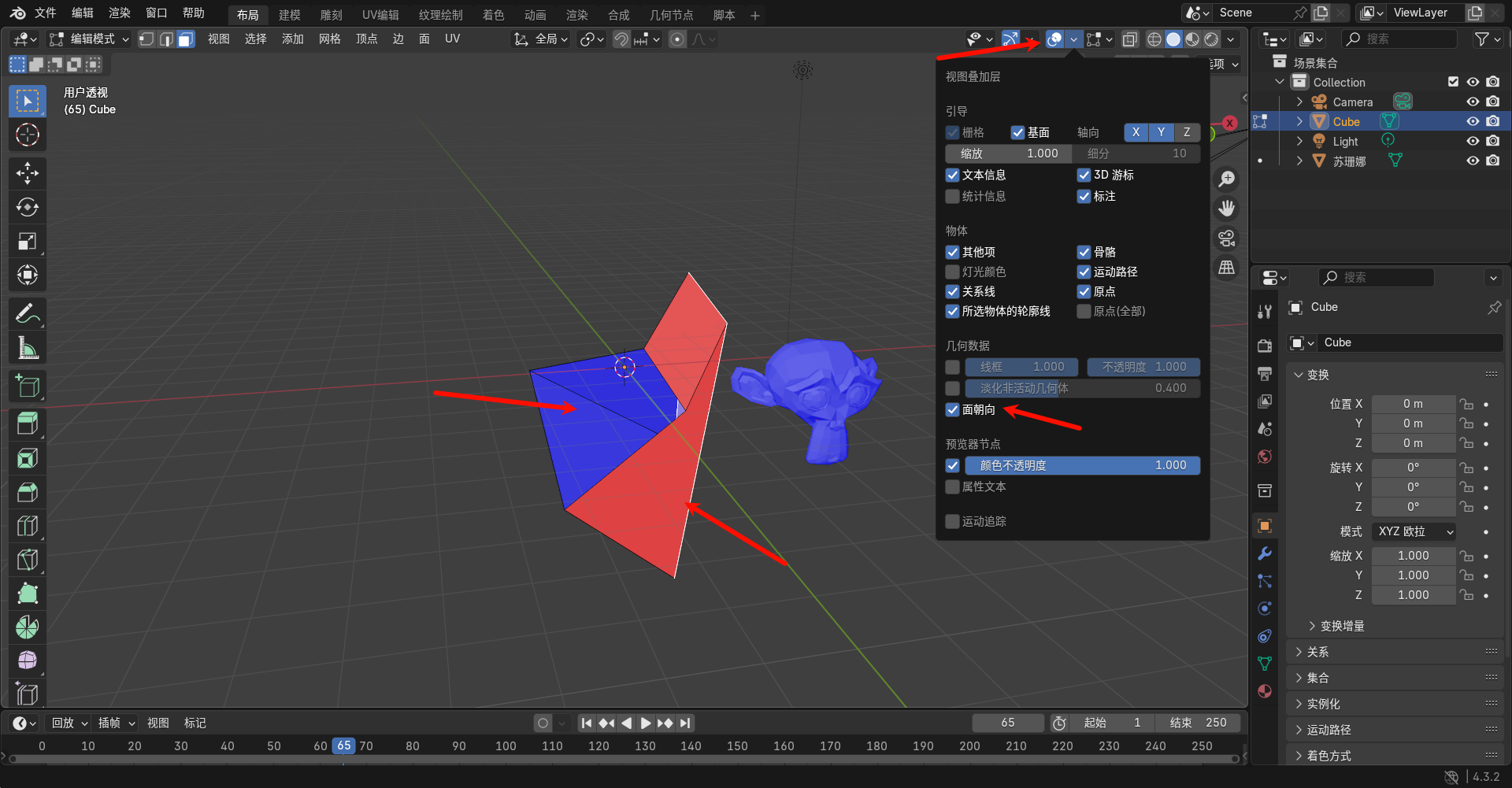Open the Modifiers wrench properties tab
This screenshot has height=788, width=1512.
coord(1265,553)
